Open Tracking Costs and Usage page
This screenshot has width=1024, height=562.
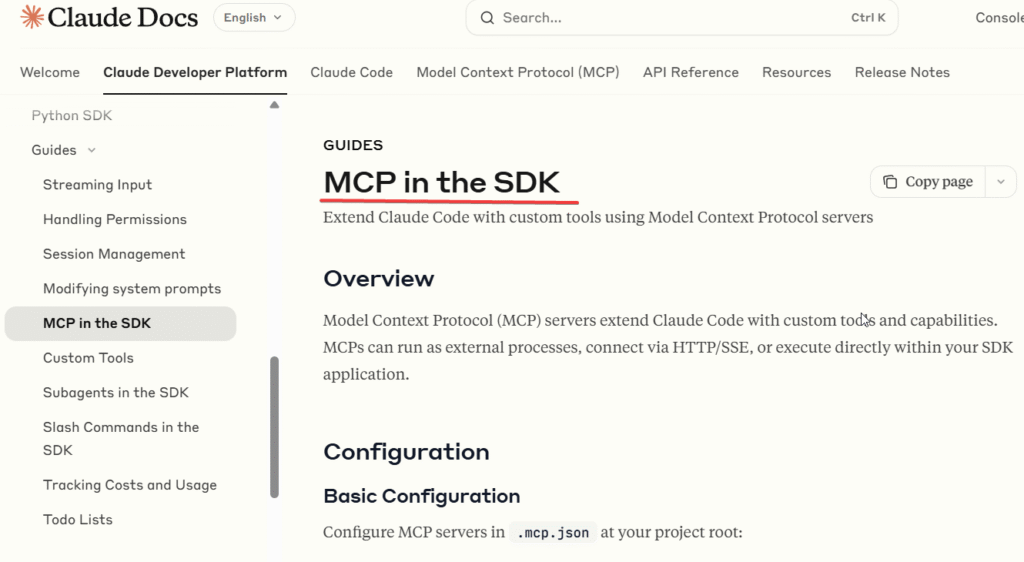tap(129, 485)
